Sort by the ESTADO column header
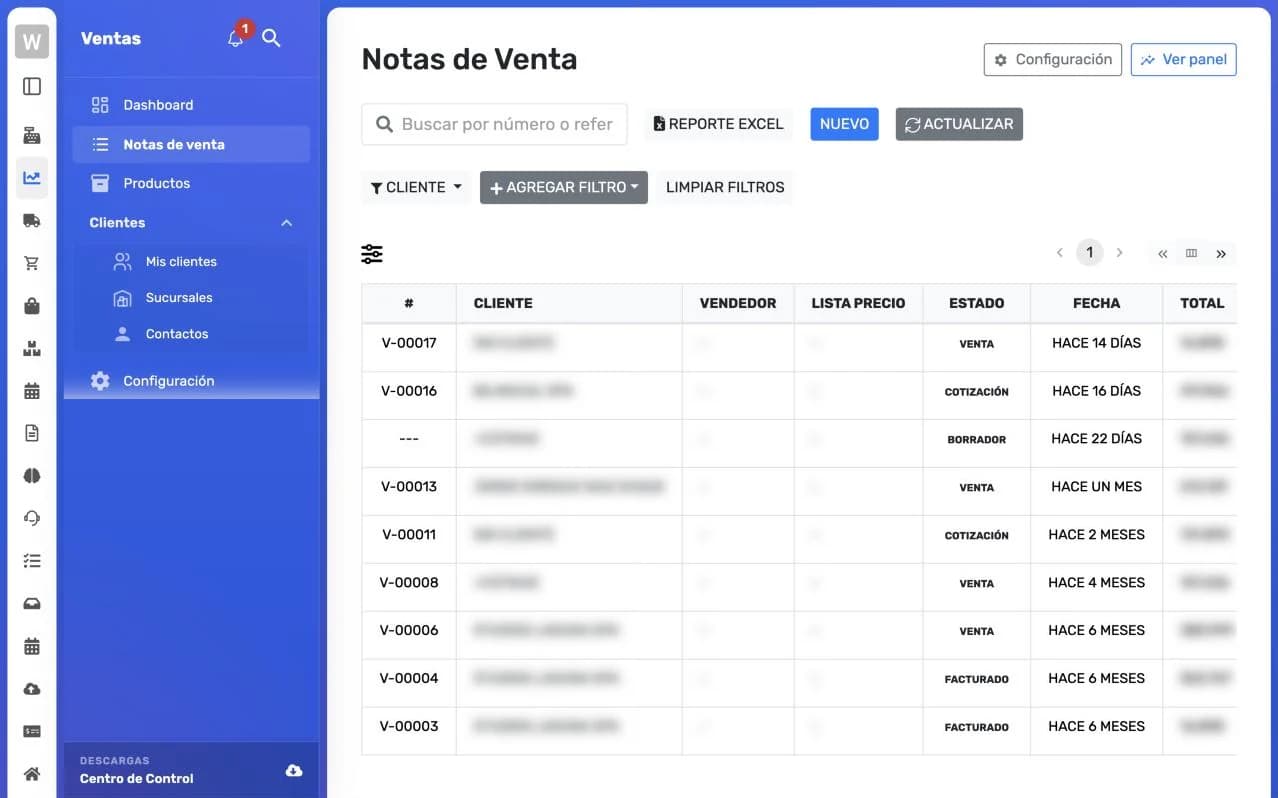 point(976,303)
